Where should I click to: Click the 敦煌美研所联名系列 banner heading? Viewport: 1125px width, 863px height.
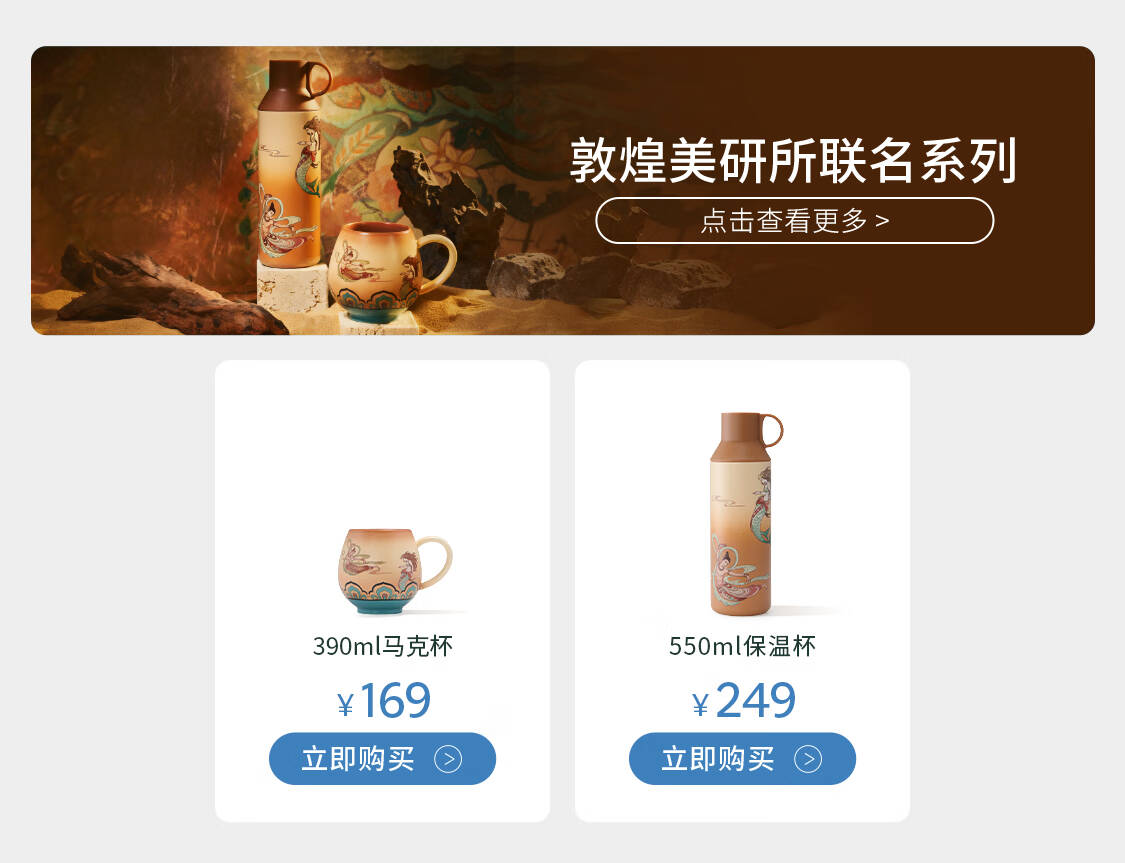[x=794, y=161]
